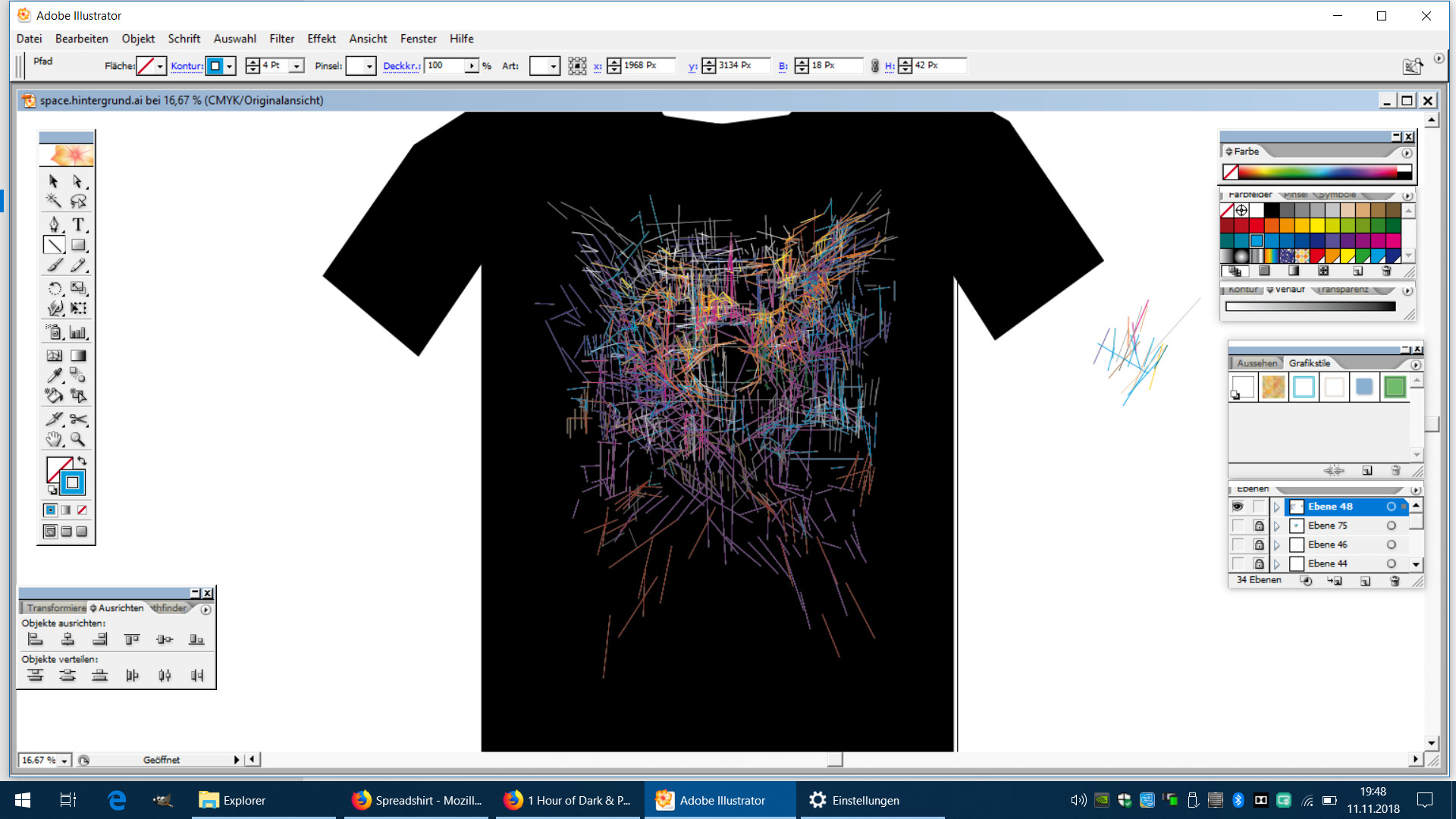This screenshot has height=819, width=1456.
Task: Select the Eyedropper tool
Action: (x=54, y=375)
